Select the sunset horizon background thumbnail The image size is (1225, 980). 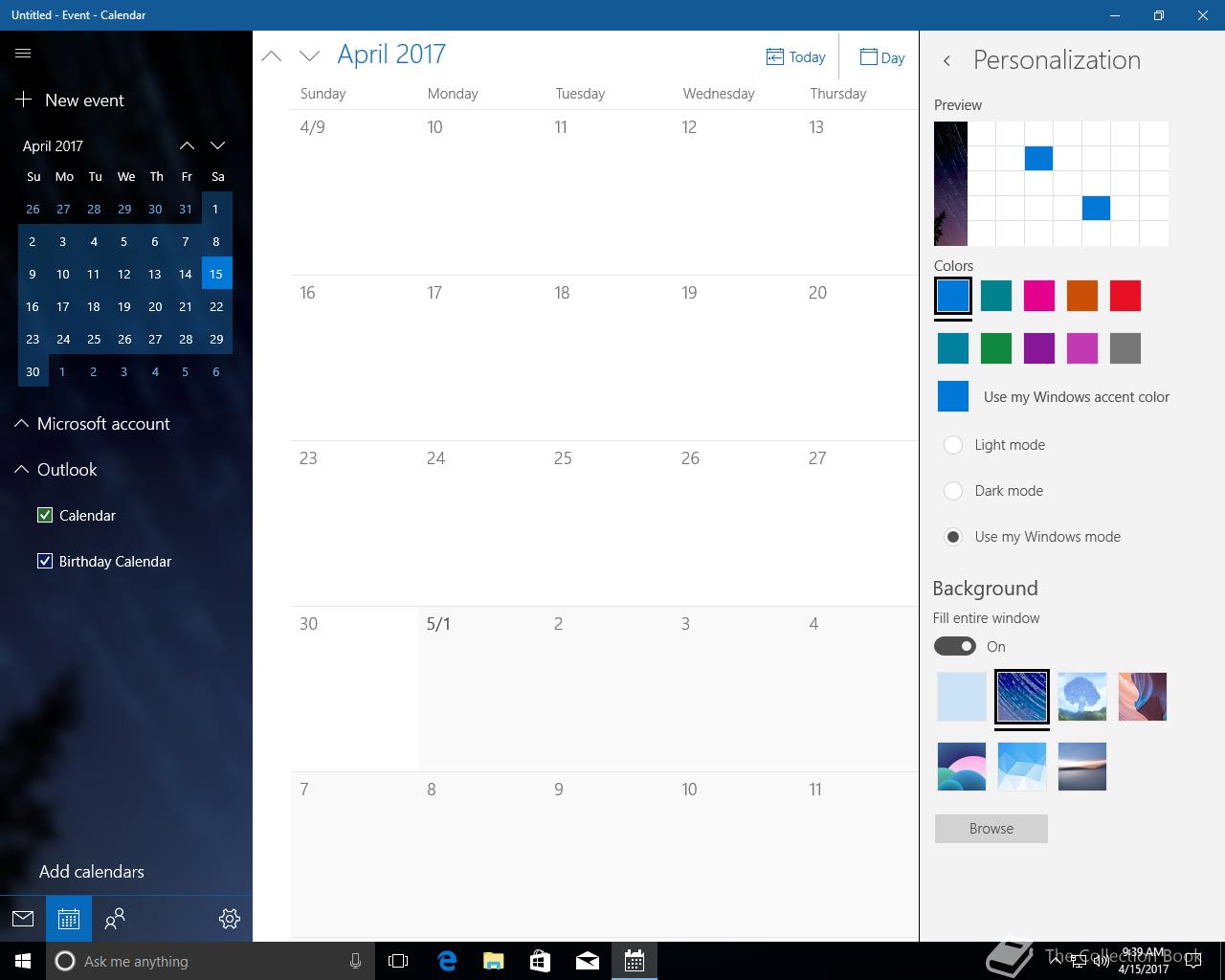pyautogui.click(x=1082, y=767)
